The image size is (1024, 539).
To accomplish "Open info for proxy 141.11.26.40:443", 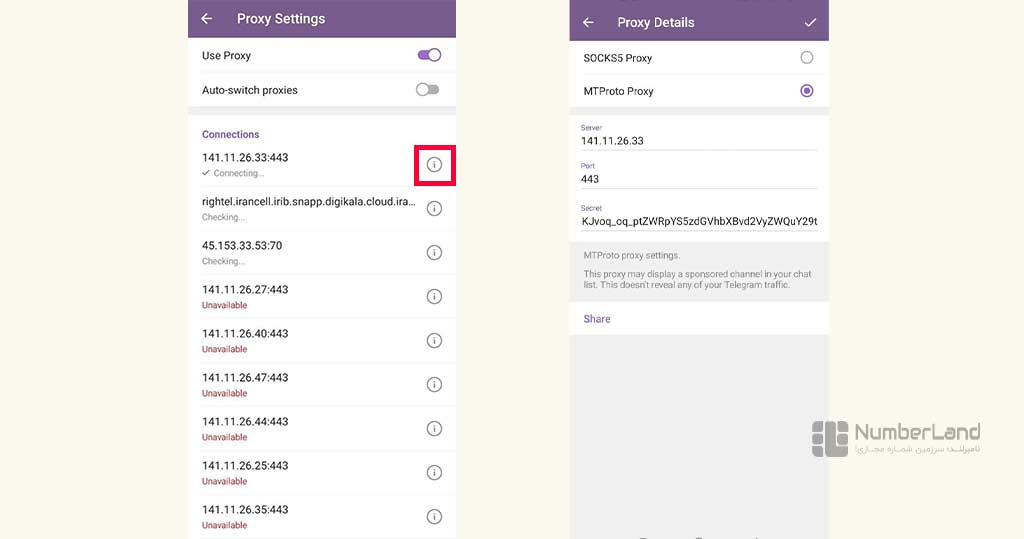I will tap(434, 340).
